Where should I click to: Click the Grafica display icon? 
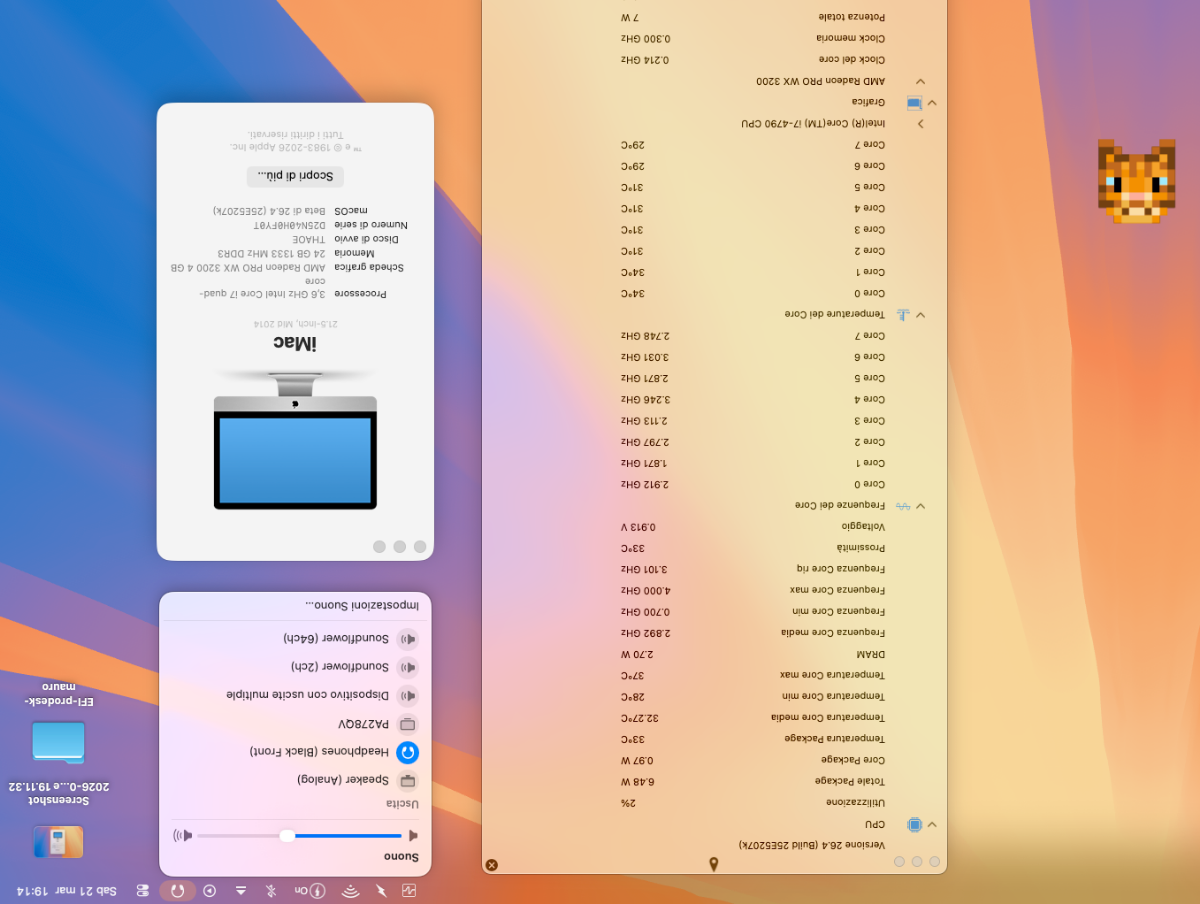[914, 102]
